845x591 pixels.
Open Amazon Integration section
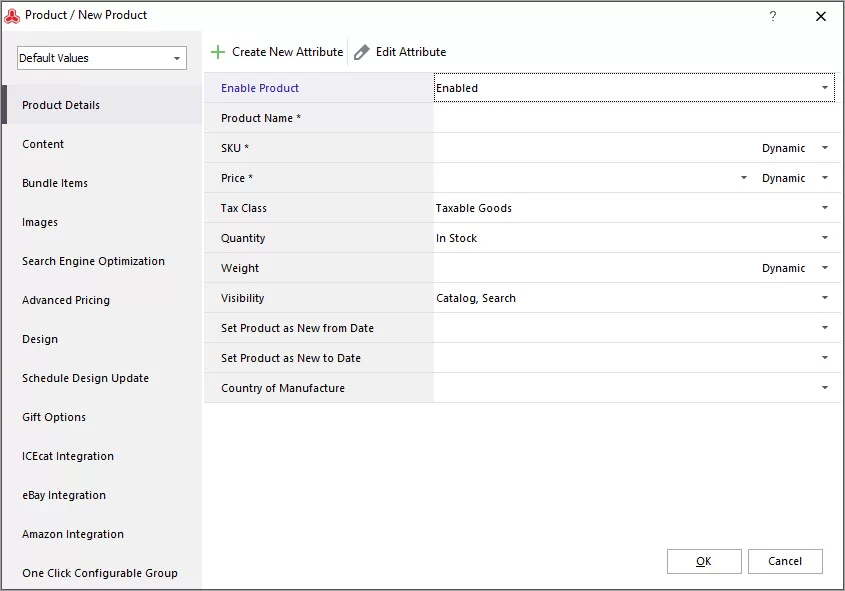pos(102,534)
